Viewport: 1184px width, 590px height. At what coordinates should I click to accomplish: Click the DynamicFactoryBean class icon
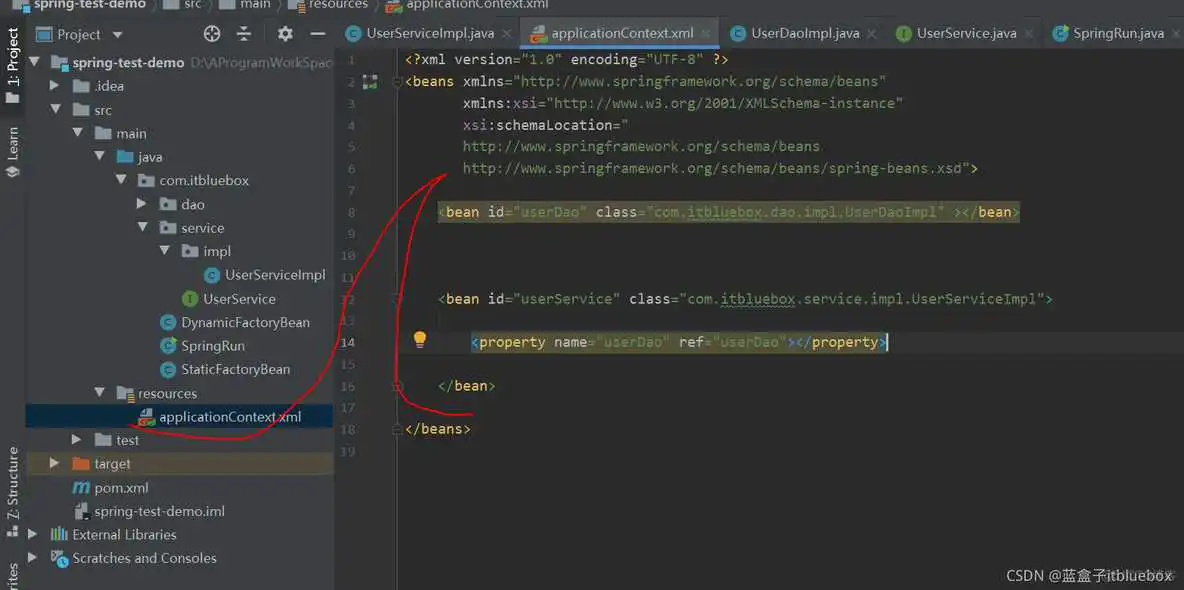(167, 322)
